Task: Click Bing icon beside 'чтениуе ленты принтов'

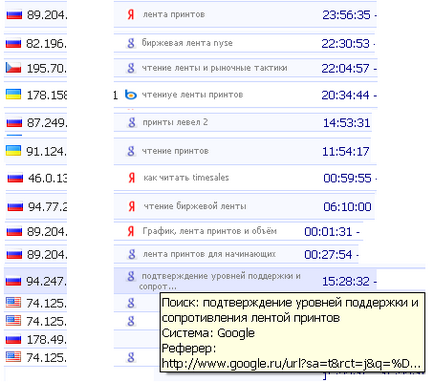Action: coord(131,95)
